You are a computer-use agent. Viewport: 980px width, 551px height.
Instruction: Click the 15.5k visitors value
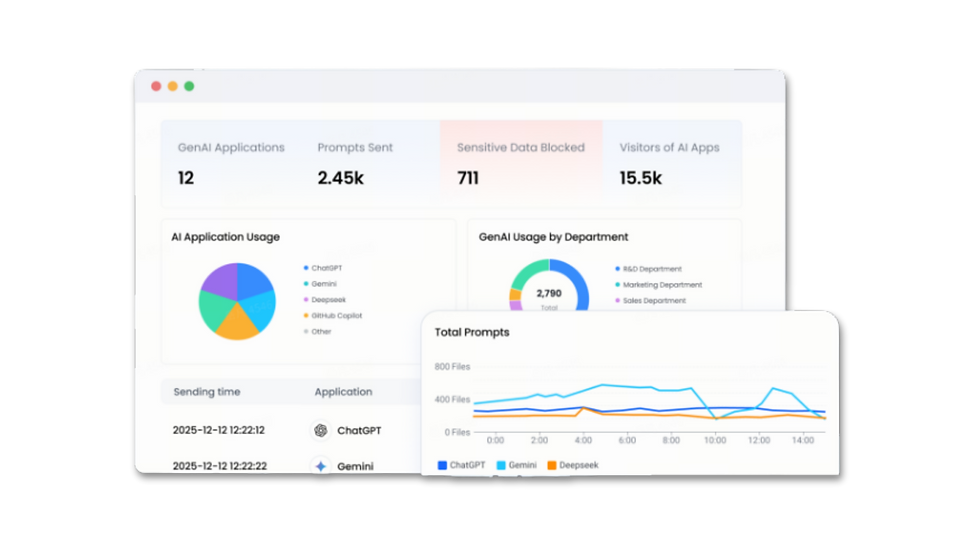point(641,178)
